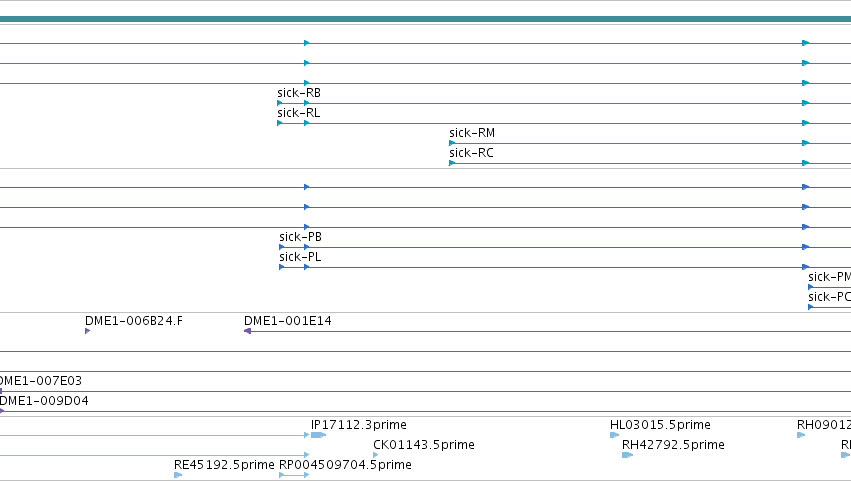Click the sick-RC transcript label
Viewport: 851px width, 481px height.
click(471, 153)
